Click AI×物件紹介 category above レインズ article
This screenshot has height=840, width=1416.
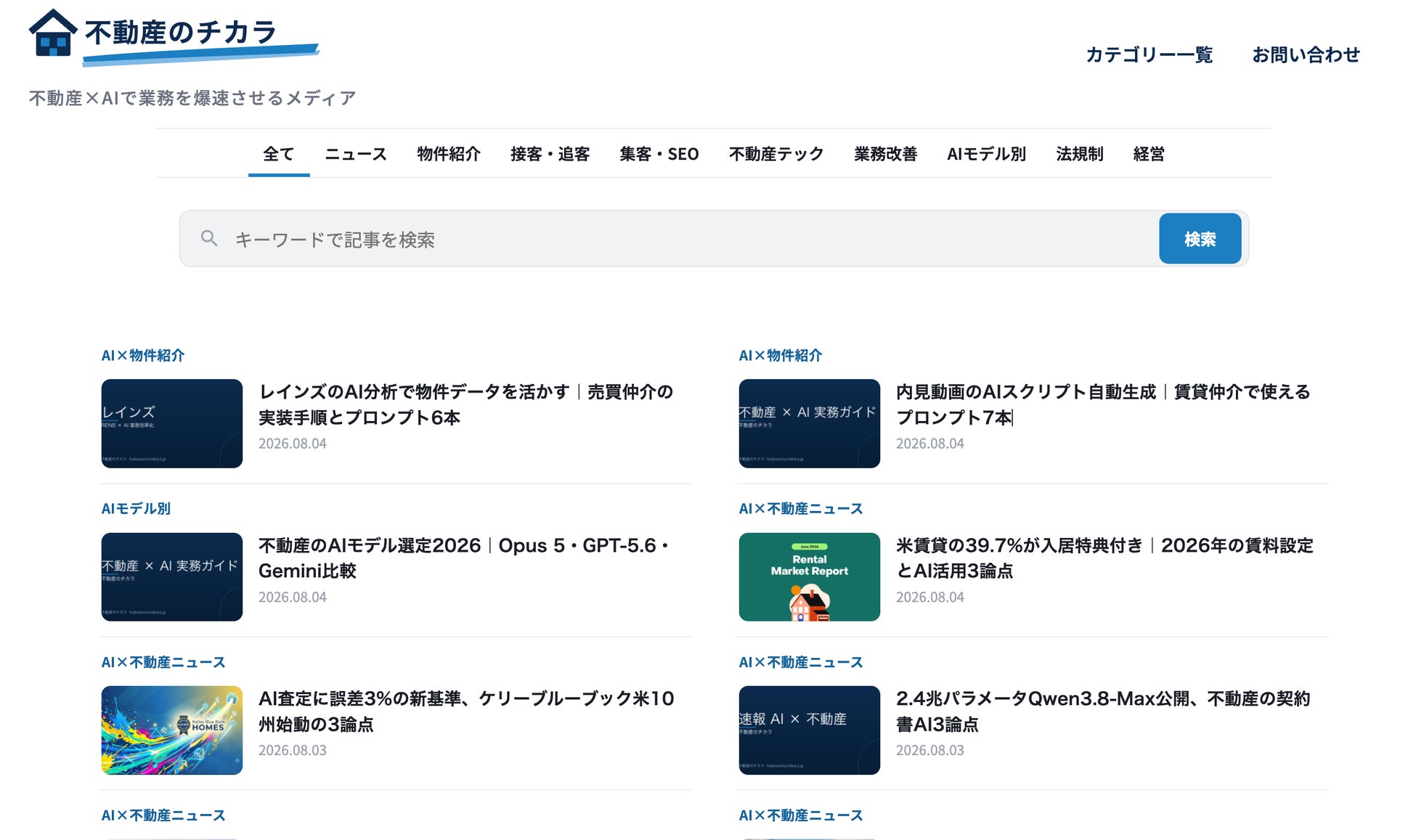[x=143, y=356]
